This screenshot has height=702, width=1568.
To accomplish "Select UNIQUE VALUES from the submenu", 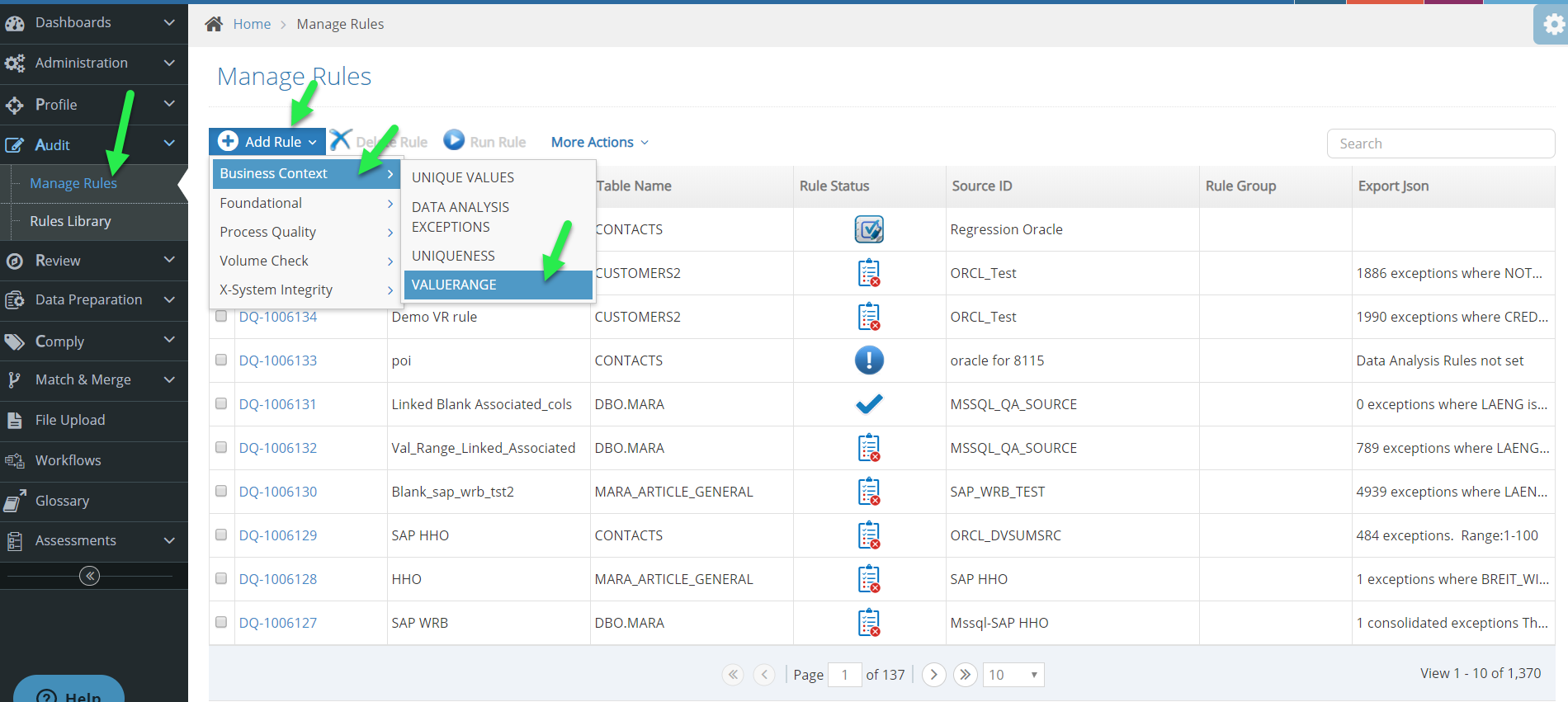I will pos(498,177).
